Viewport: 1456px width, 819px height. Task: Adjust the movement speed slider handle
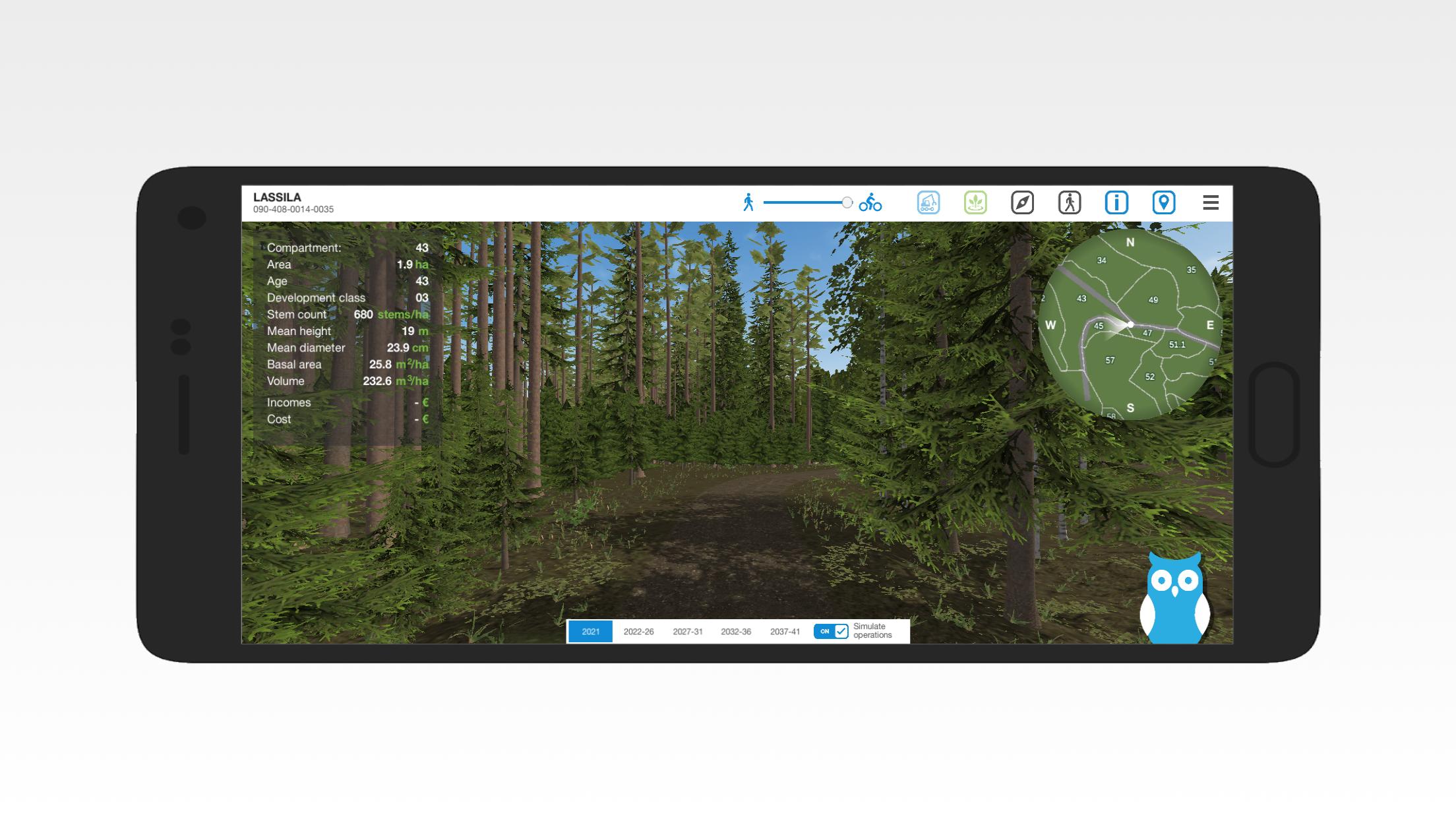coord(847,202)
